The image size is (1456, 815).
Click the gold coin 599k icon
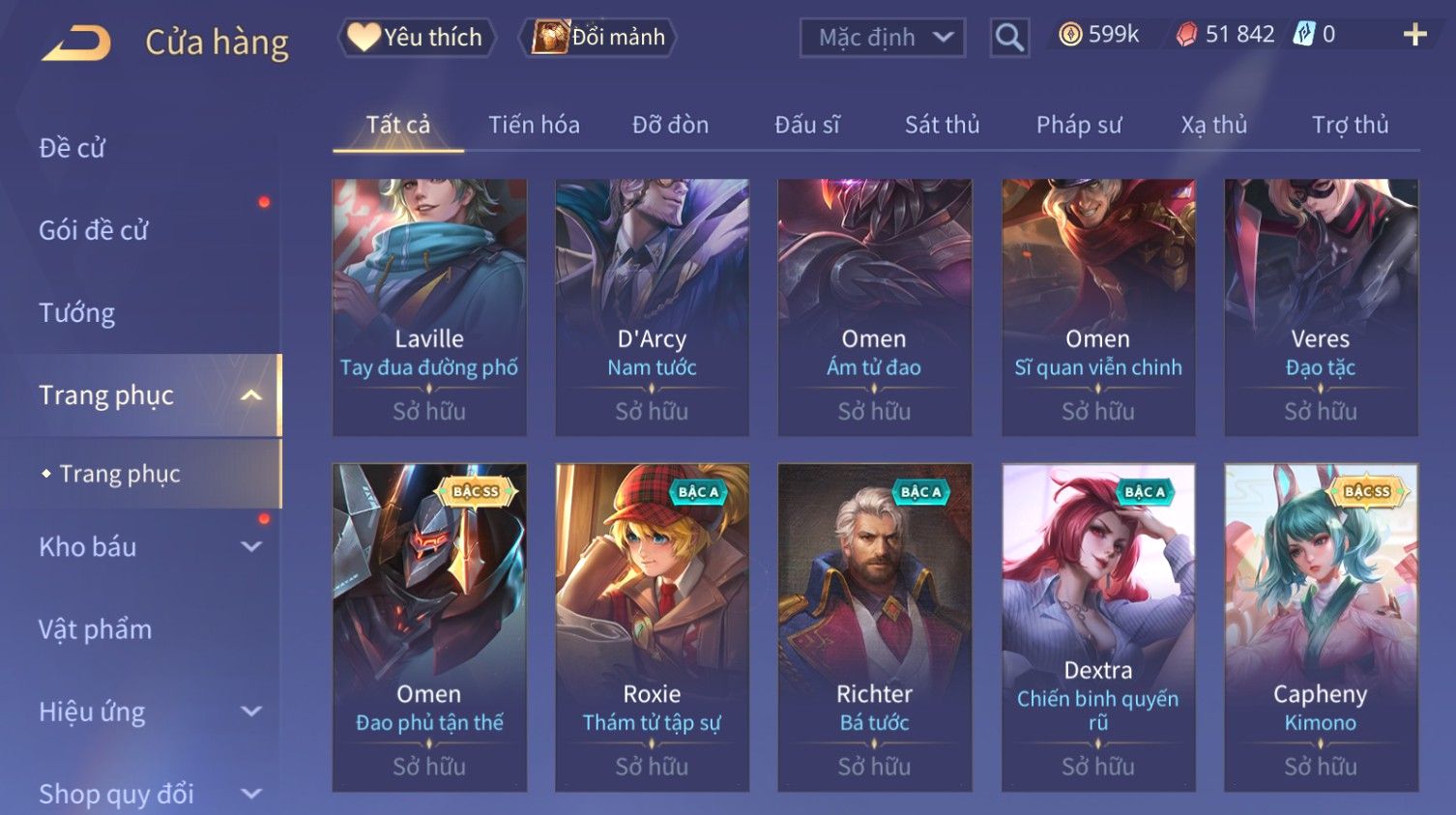coord(1070,35)
